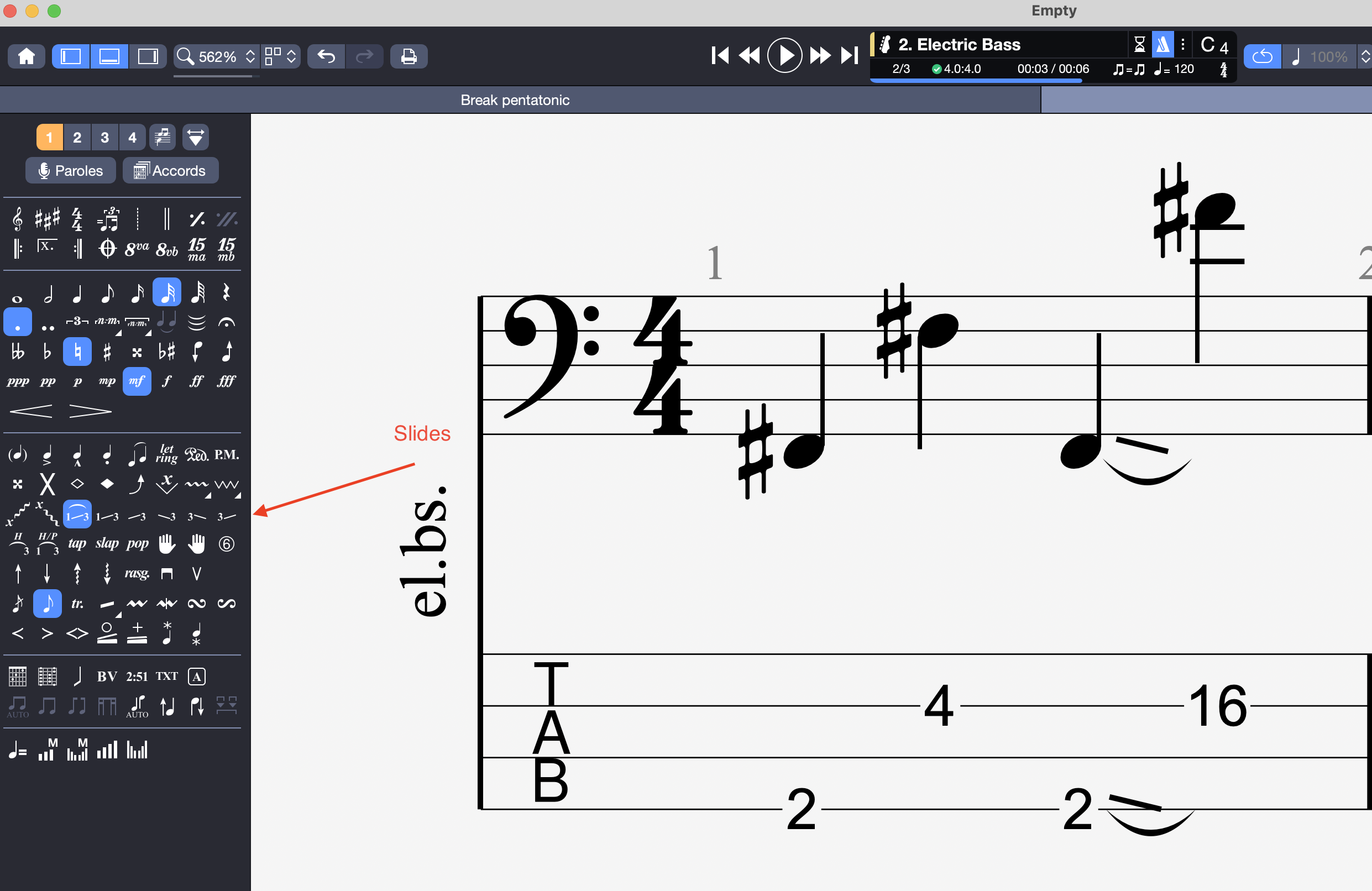Click the playback progress bar under track info

1052,81
